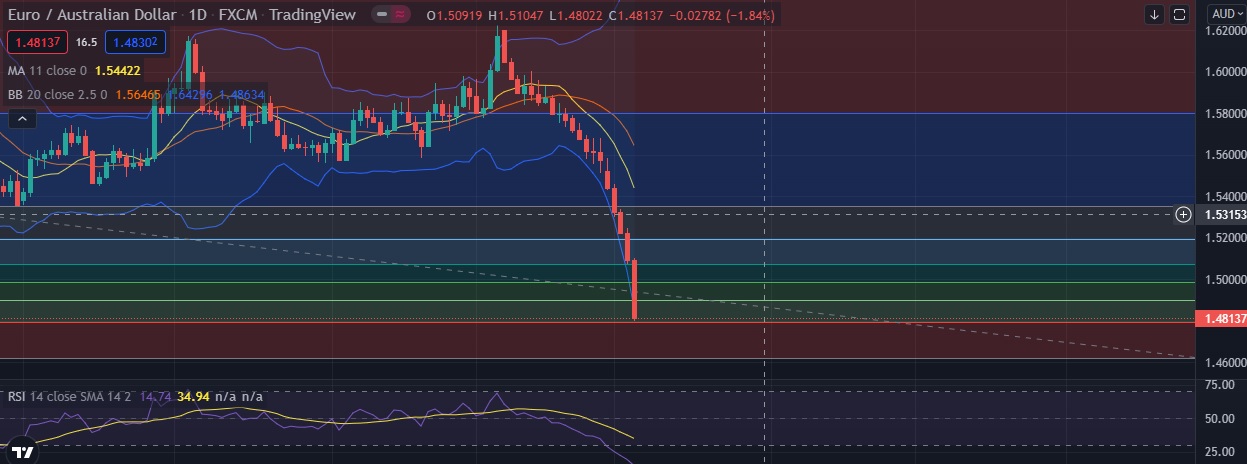Click the RSI value 34.94
Screen dimensions: 1247x464
coord(192,397)
